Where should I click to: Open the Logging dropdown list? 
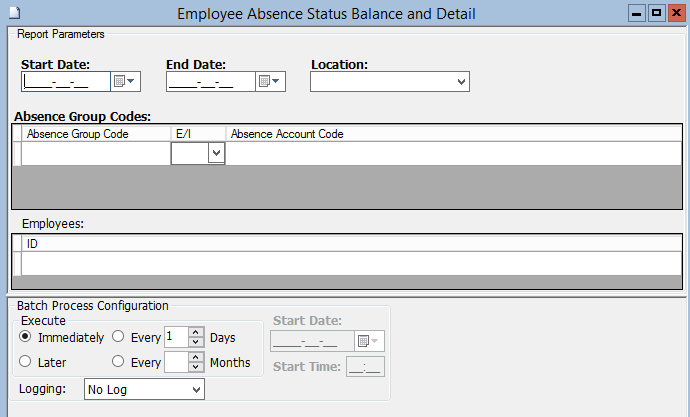click(x=195, y=389)
